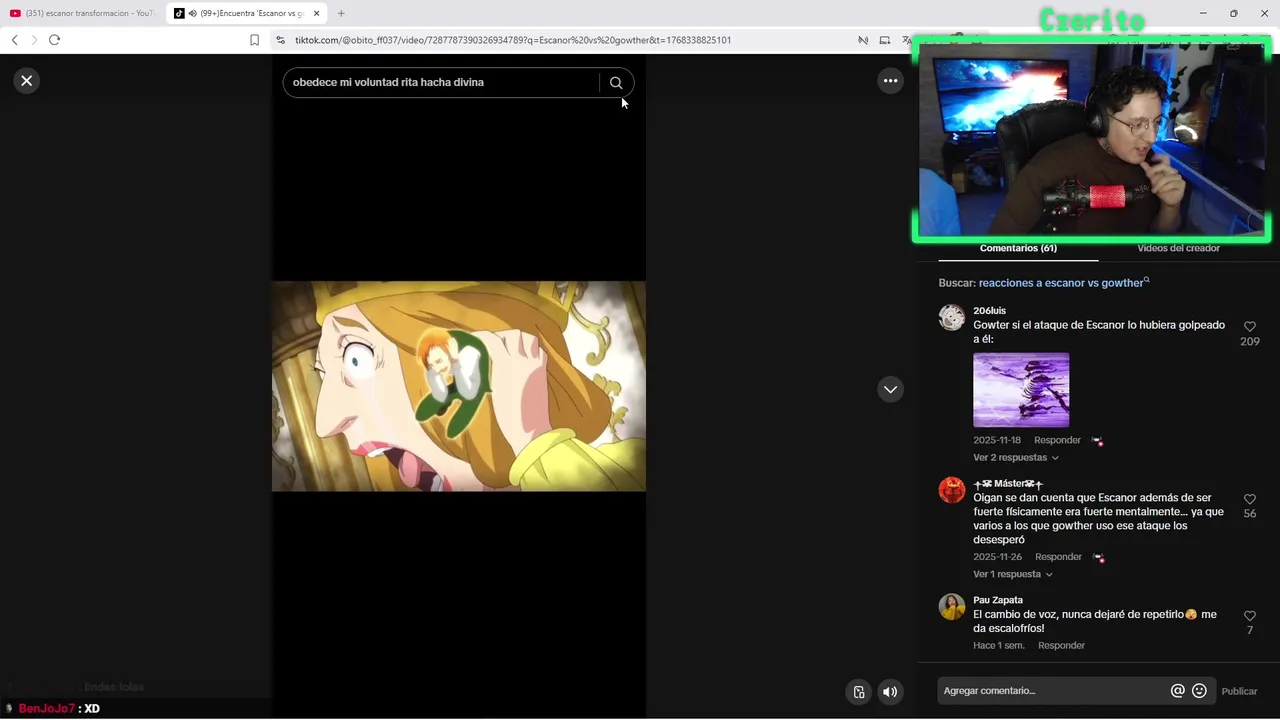
Task: Reload the current page
Action: coord(54,40)
